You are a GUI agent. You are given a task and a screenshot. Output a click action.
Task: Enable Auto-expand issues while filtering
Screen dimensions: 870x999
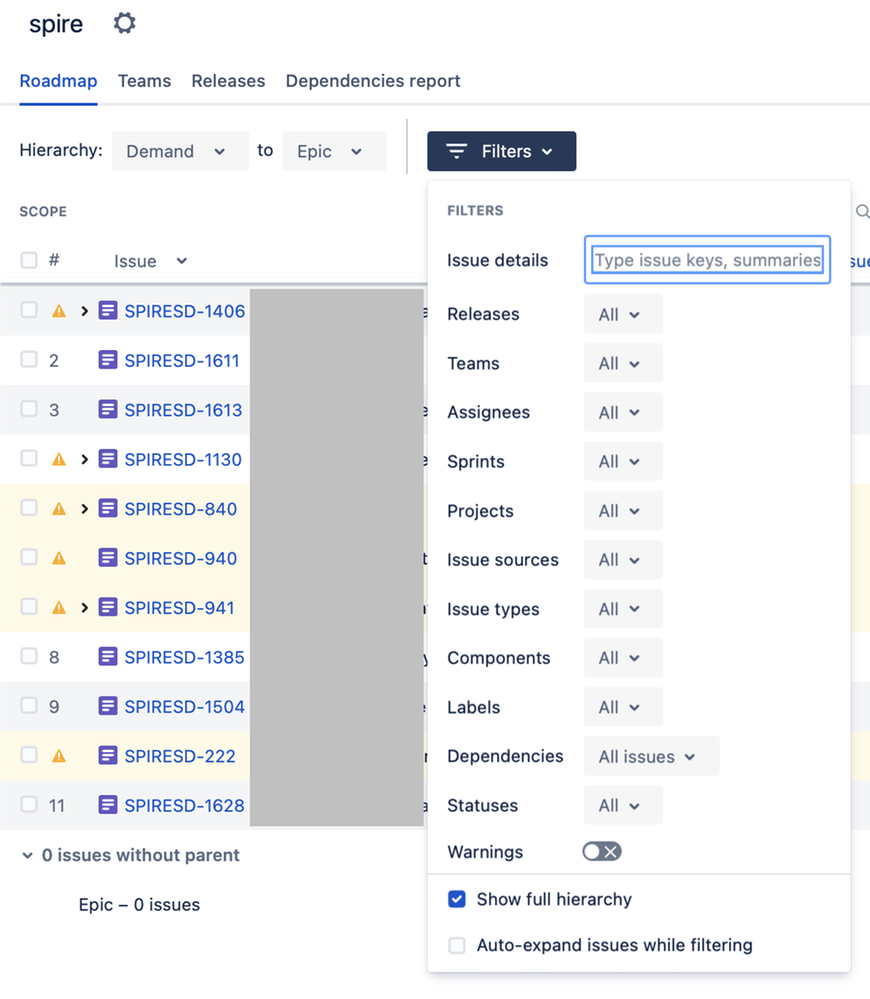click(x=457, y=945)
